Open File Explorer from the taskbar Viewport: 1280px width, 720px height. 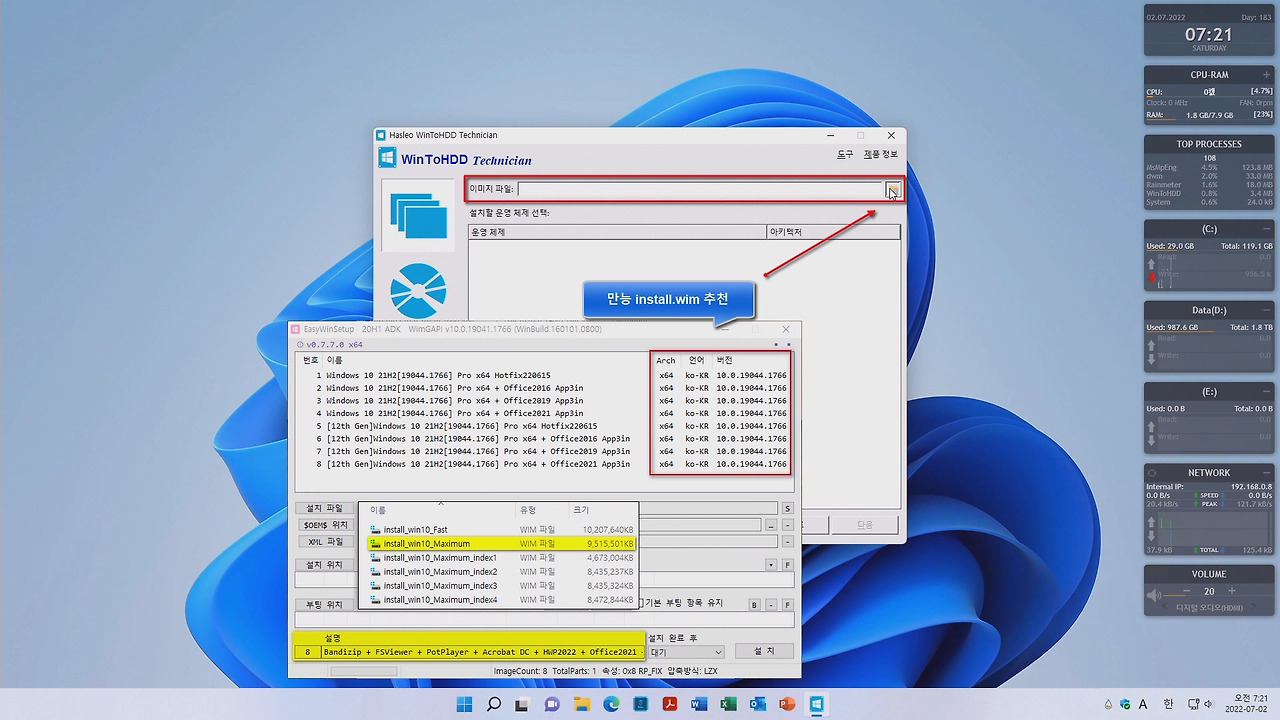point(581,704)
